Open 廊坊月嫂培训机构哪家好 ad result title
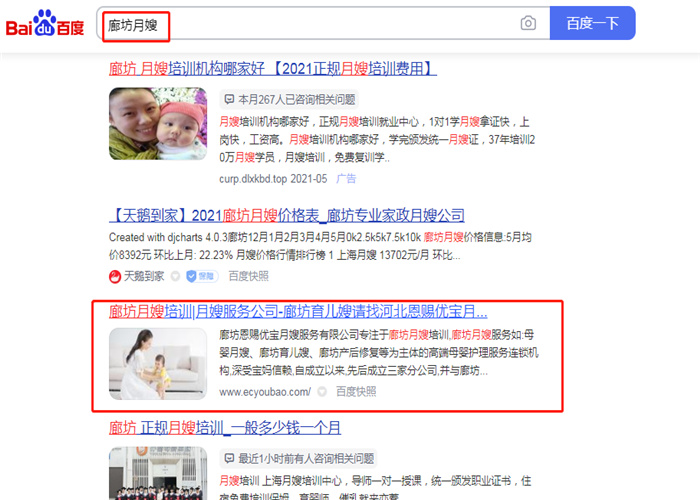 tap(272, 69)
